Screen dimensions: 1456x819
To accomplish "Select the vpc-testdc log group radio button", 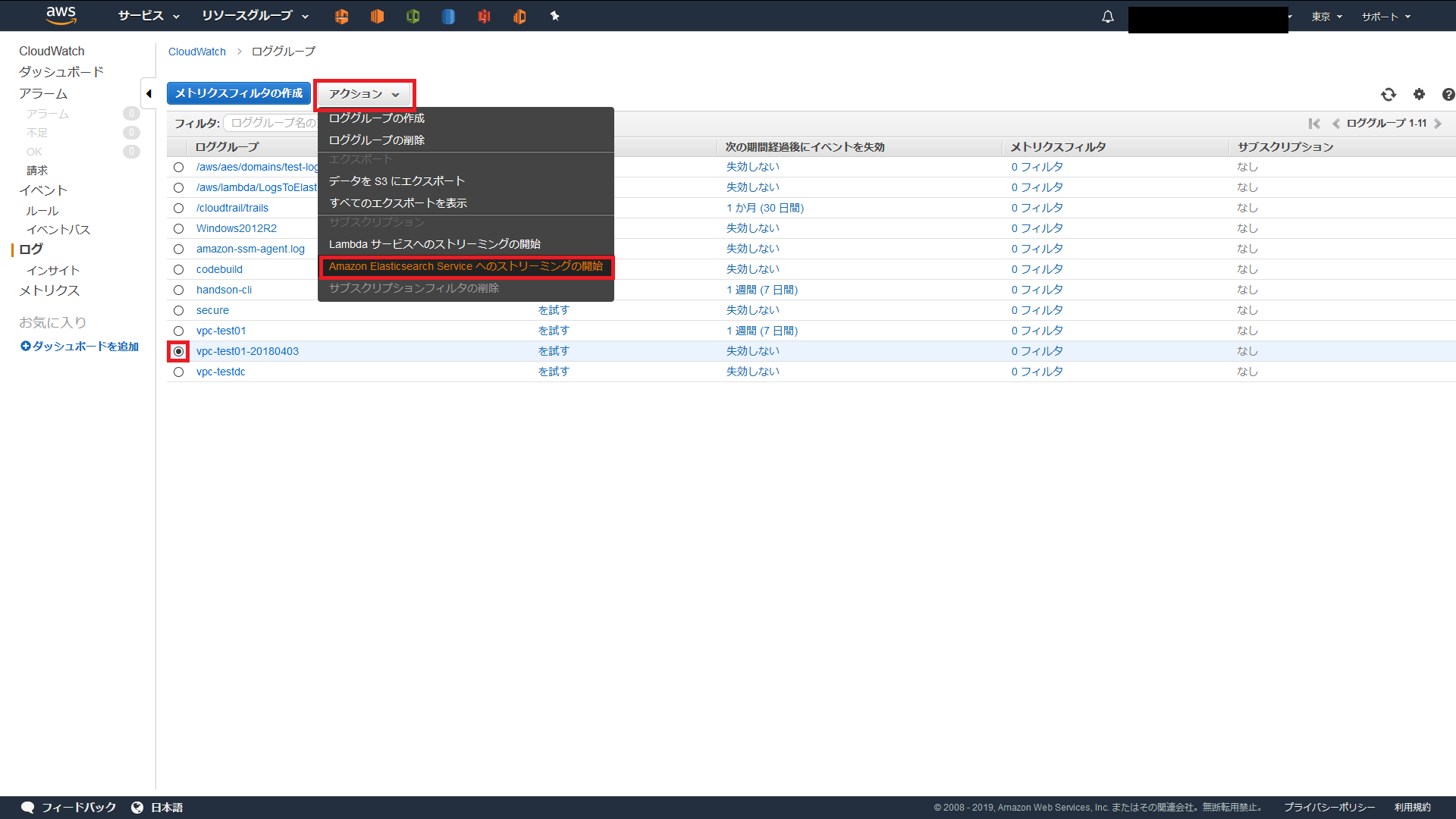I will [x=178, y=372].
